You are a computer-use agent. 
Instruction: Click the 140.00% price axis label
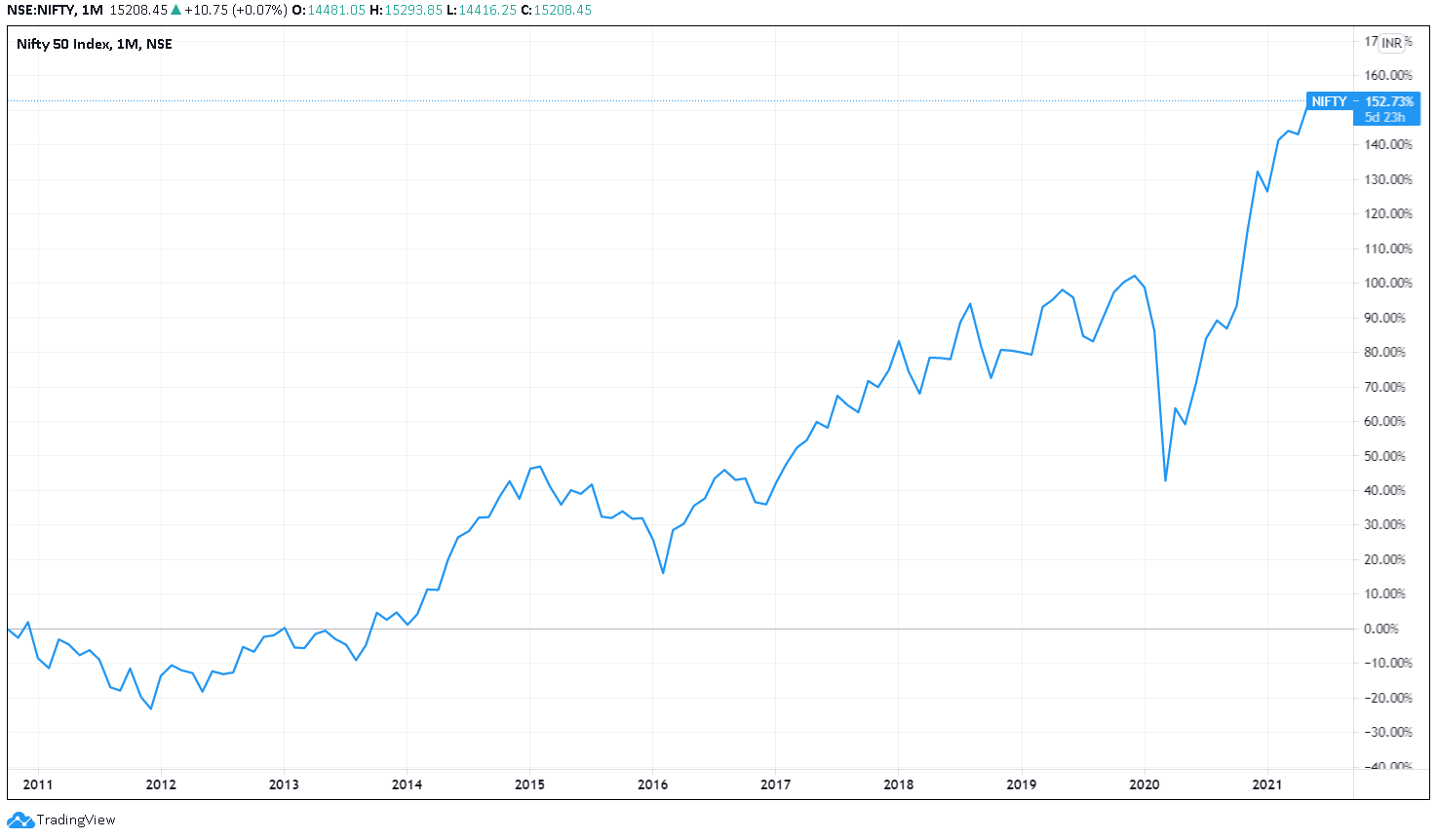1388,144
